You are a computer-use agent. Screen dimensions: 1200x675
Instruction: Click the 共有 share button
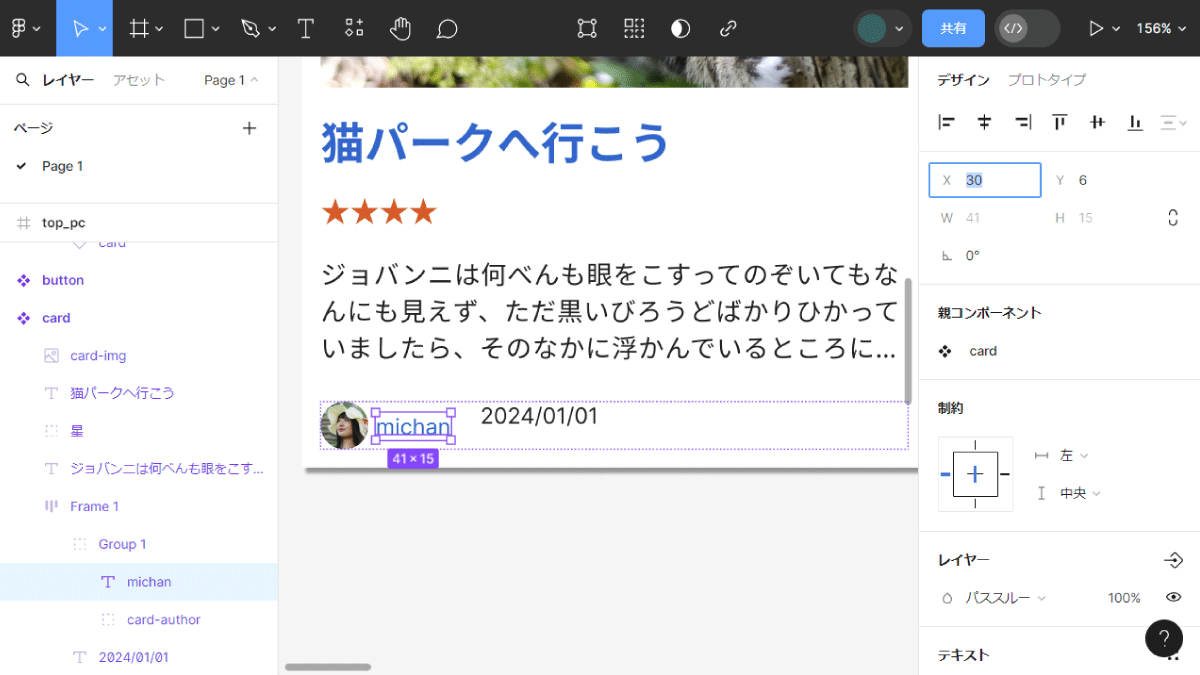tap(953, 28)
